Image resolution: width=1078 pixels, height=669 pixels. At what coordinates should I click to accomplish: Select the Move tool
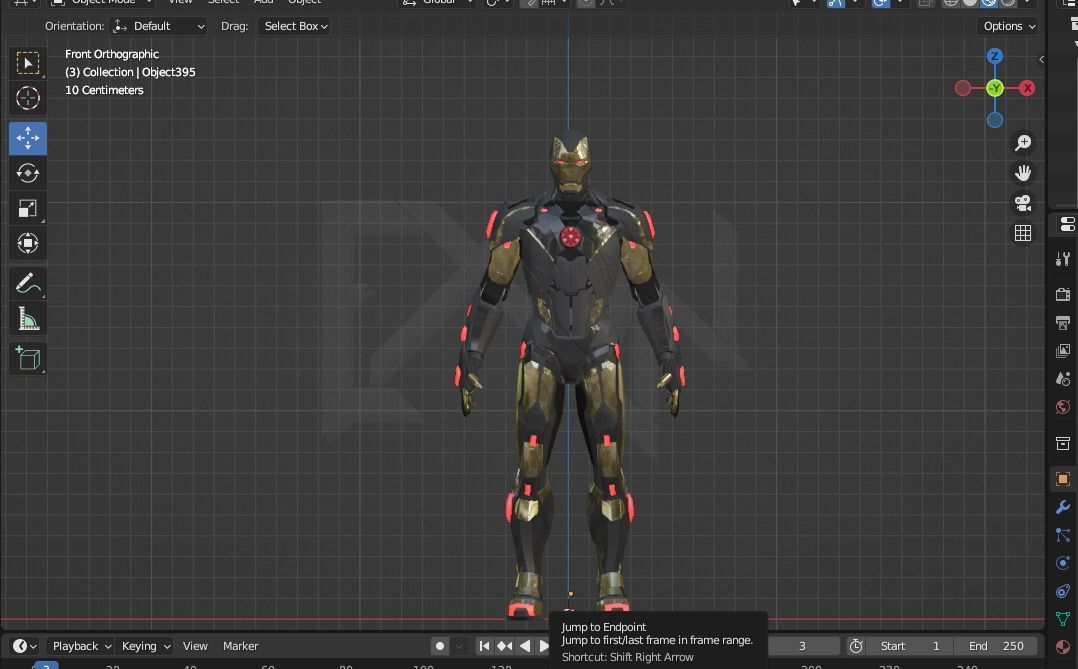click(x=28, y=138)
